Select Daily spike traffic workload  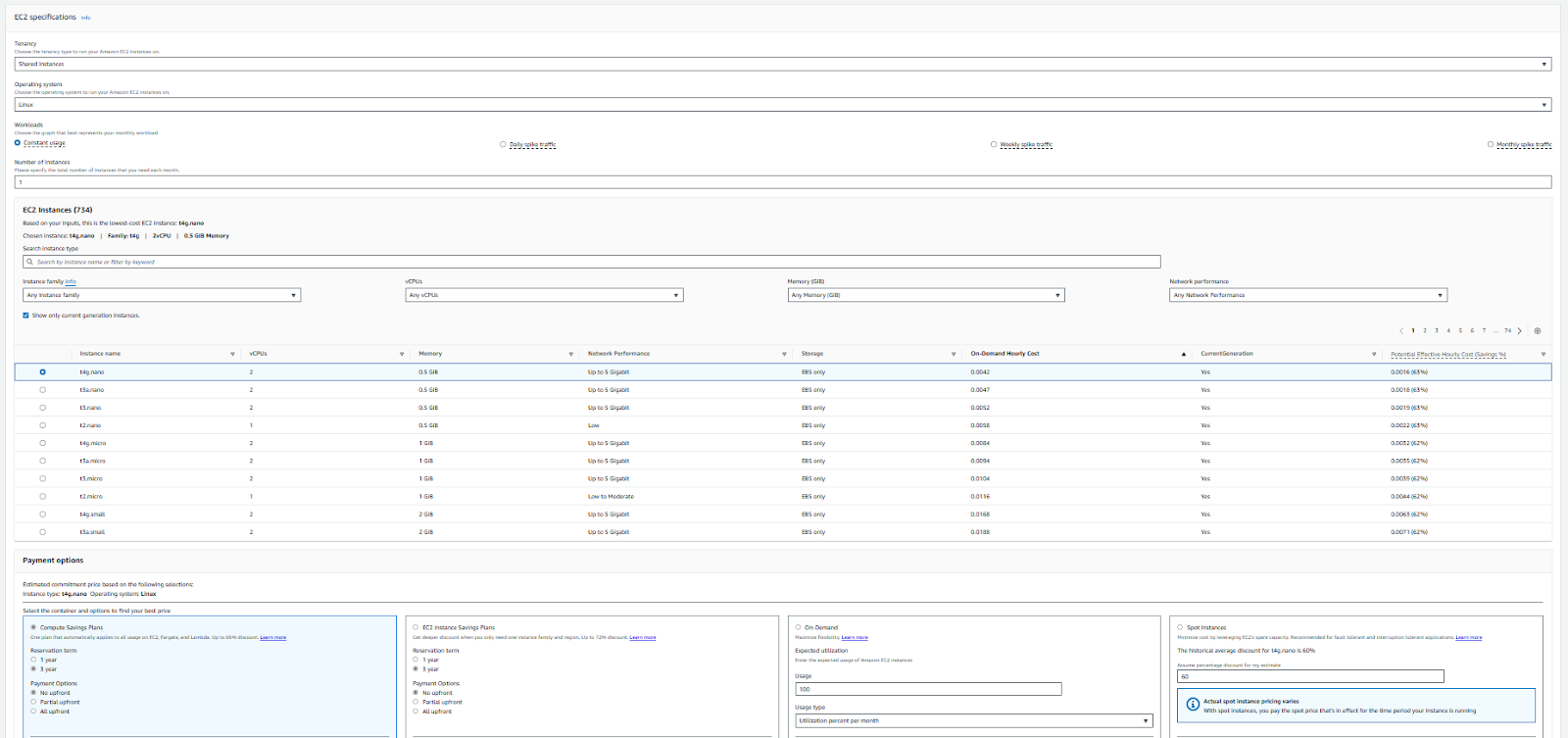(503, 144)
